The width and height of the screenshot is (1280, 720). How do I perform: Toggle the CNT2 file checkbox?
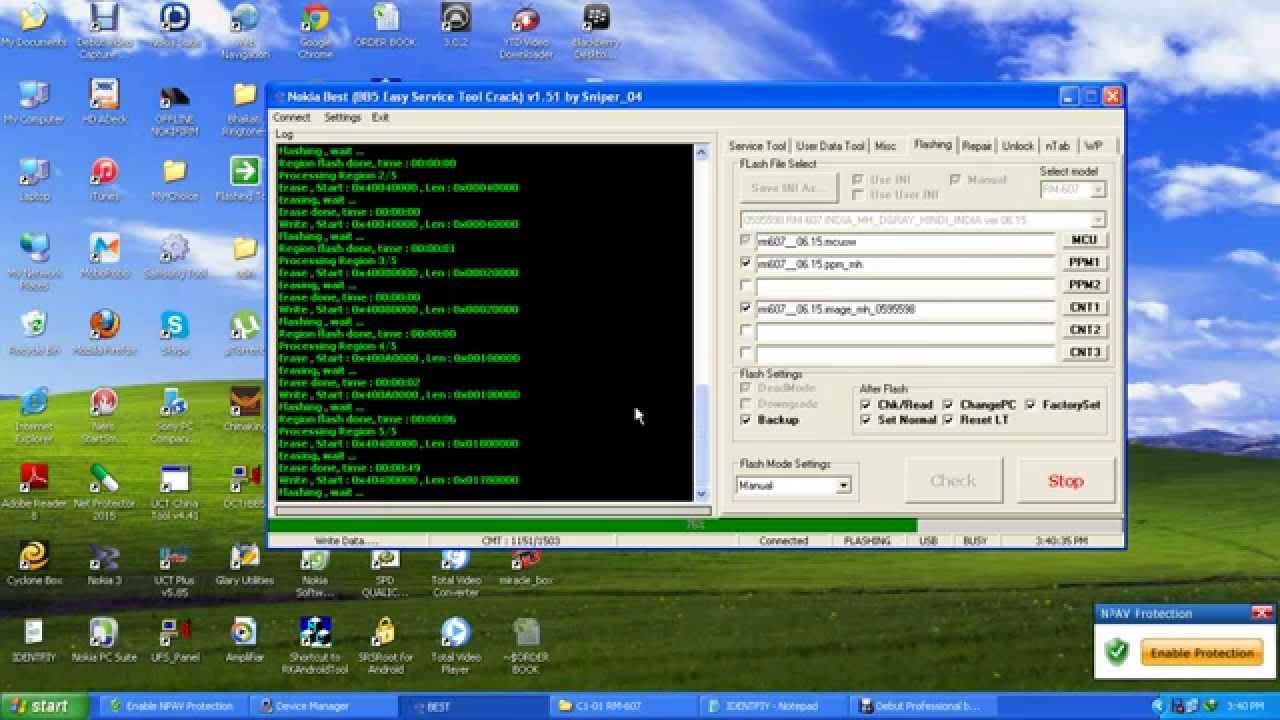point(746,331)
